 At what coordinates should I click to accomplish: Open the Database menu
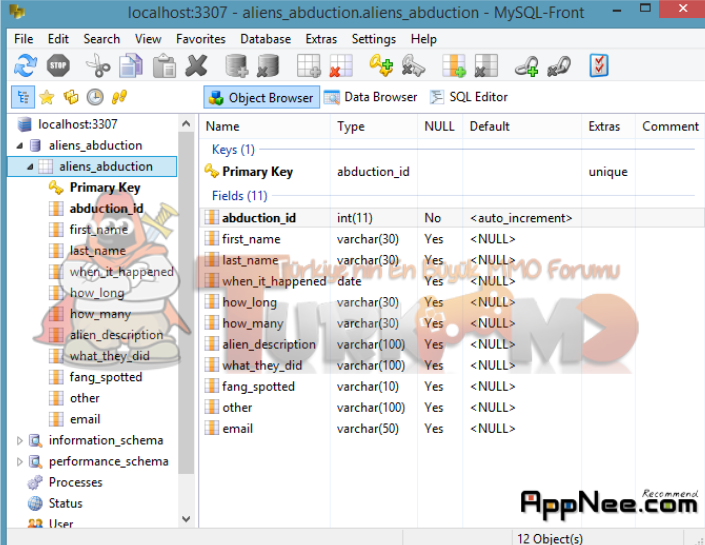265,39
